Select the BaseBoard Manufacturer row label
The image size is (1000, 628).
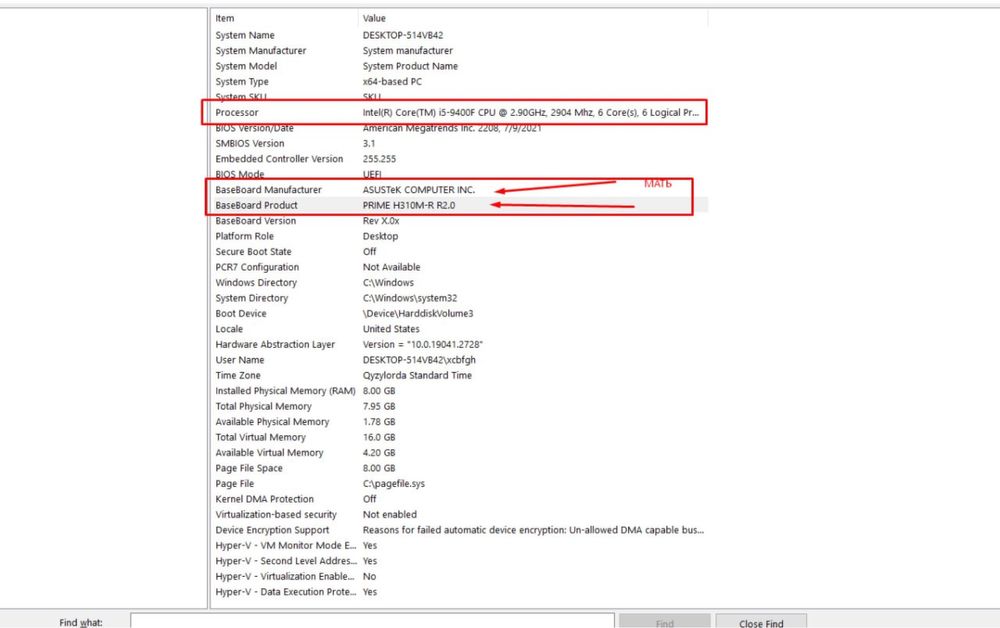point(268,190)
